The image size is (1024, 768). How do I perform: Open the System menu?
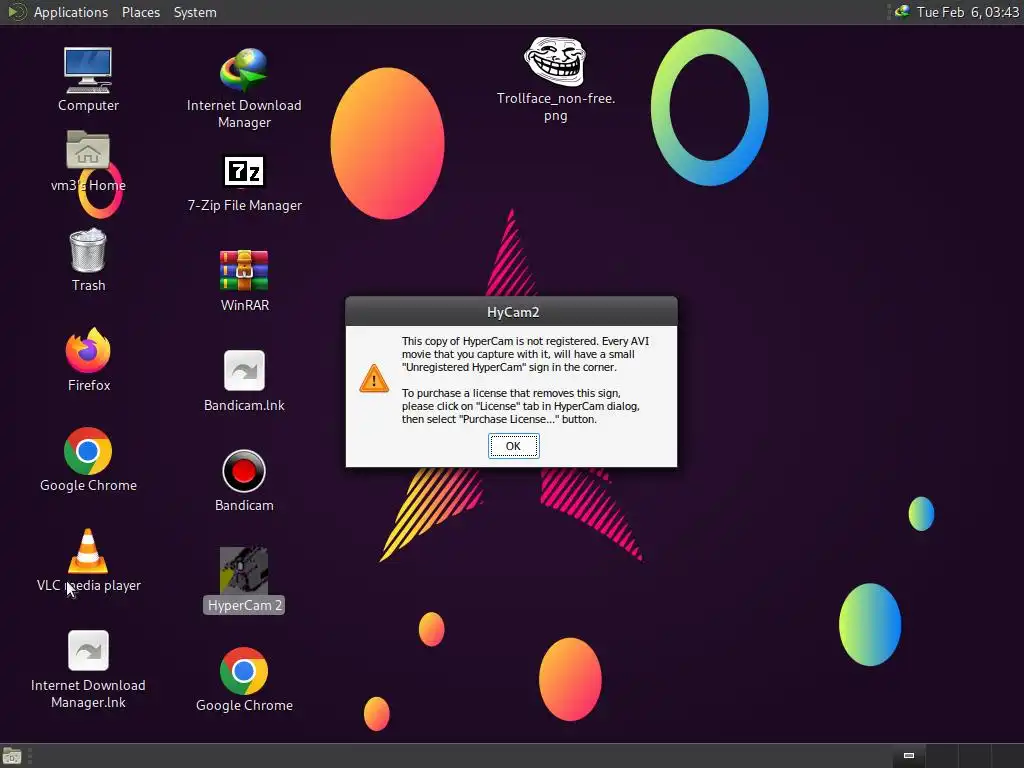point(195,12)
